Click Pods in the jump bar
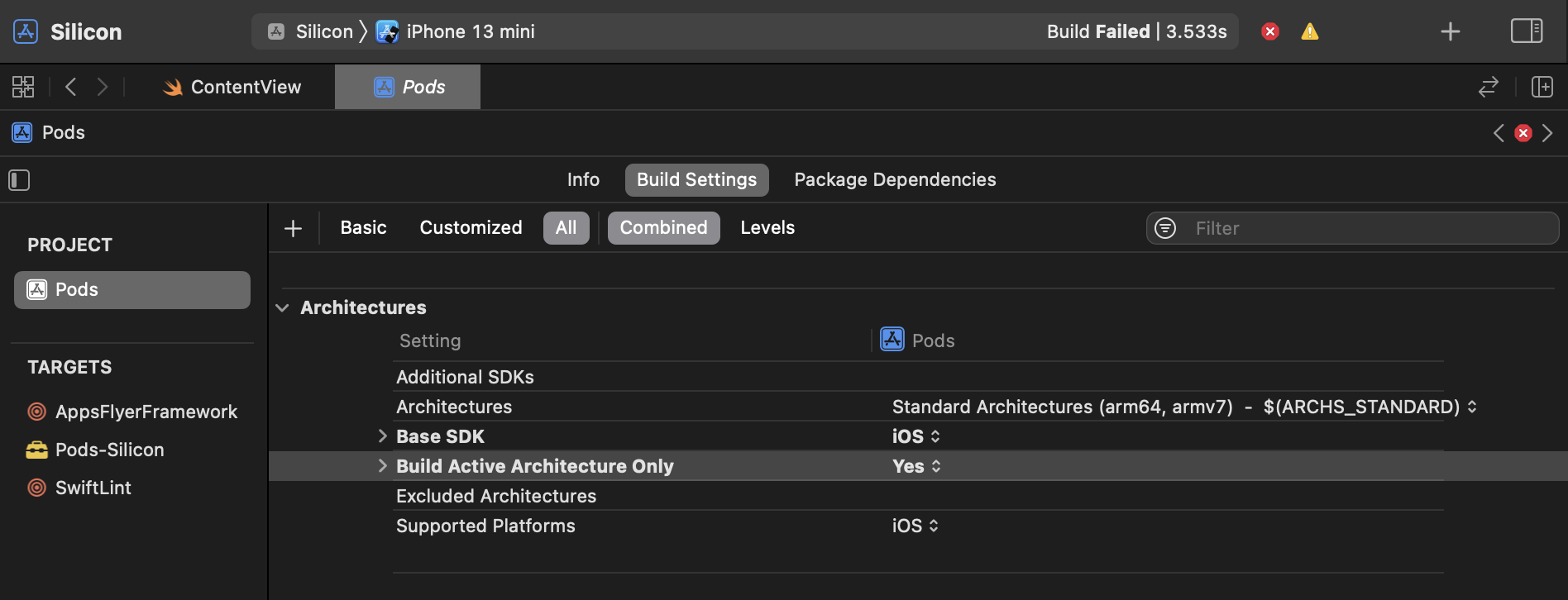The width and height of the screenshot is (1568, 600). coord(64,132)
